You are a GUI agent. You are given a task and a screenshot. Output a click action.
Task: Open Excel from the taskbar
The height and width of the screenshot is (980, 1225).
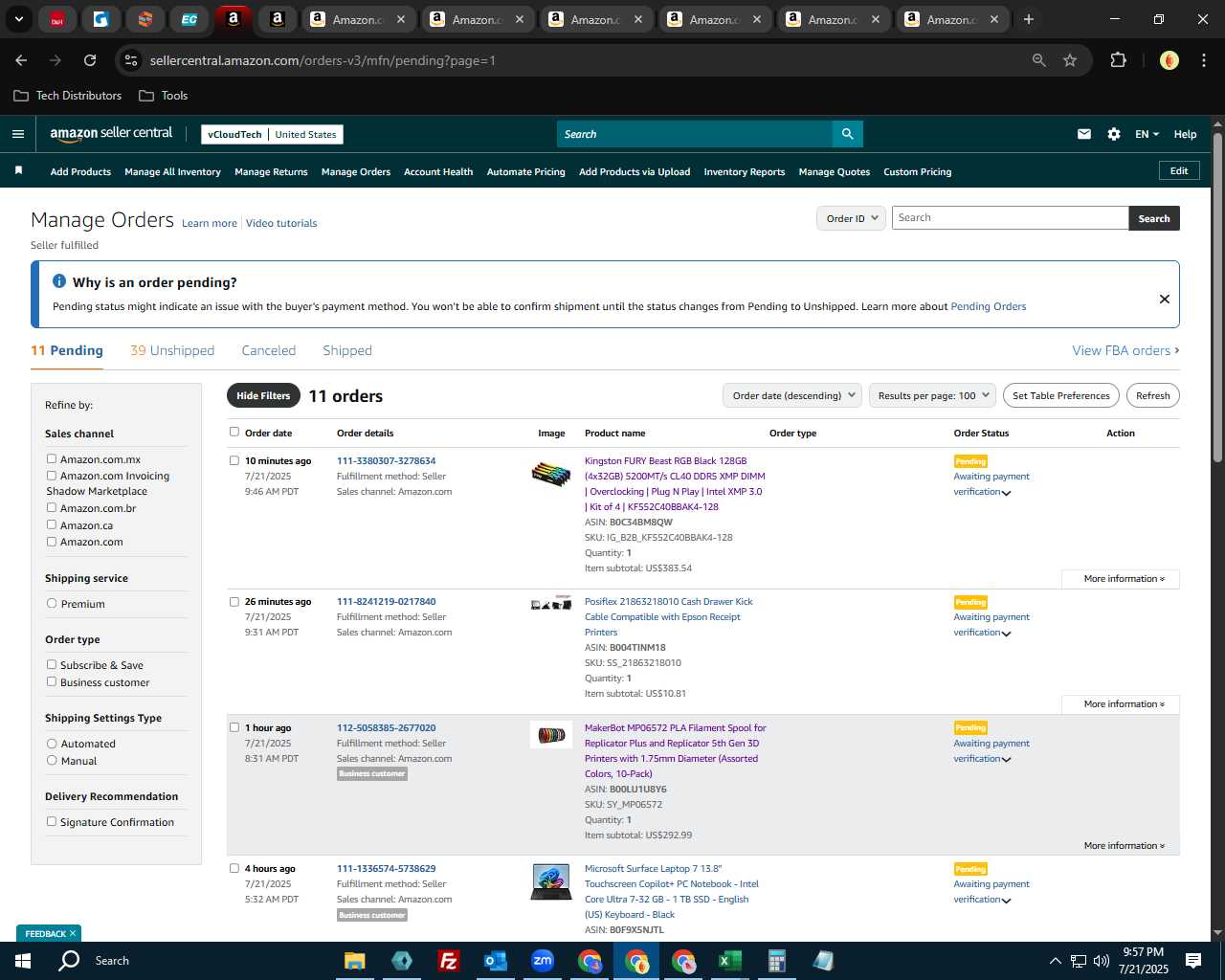click(x=729, y=961)
